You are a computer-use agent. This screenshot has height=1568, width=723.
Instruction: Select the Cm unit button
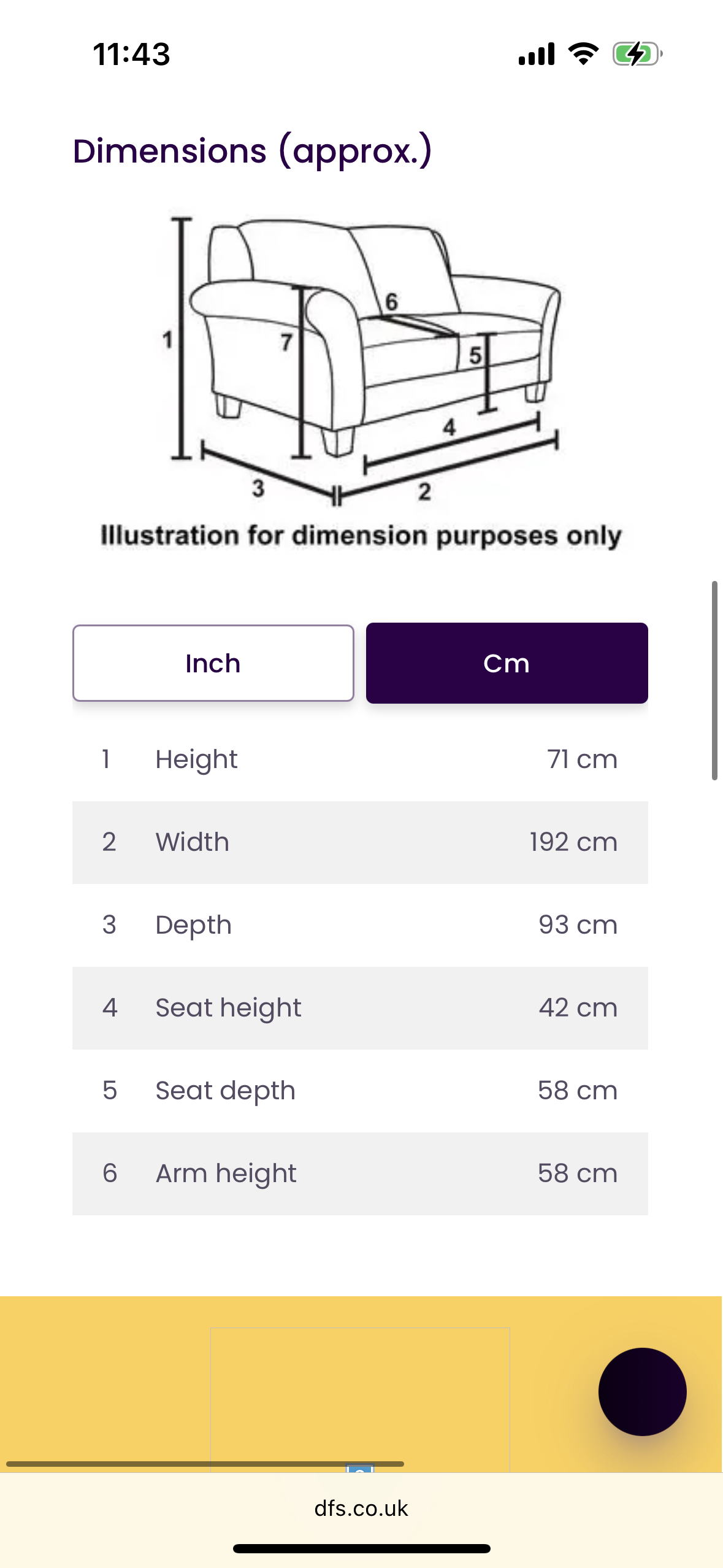tap(507, 663)
